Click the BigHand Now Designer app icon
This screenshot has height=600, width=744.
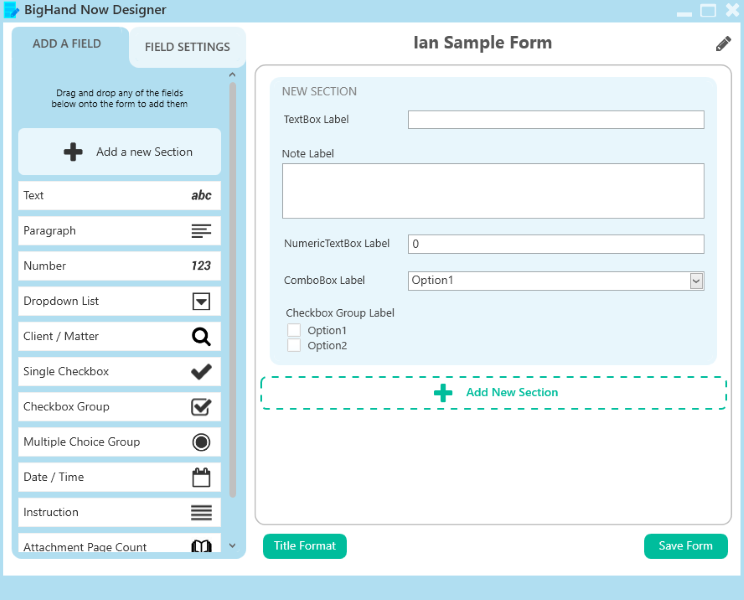point(11,10)
